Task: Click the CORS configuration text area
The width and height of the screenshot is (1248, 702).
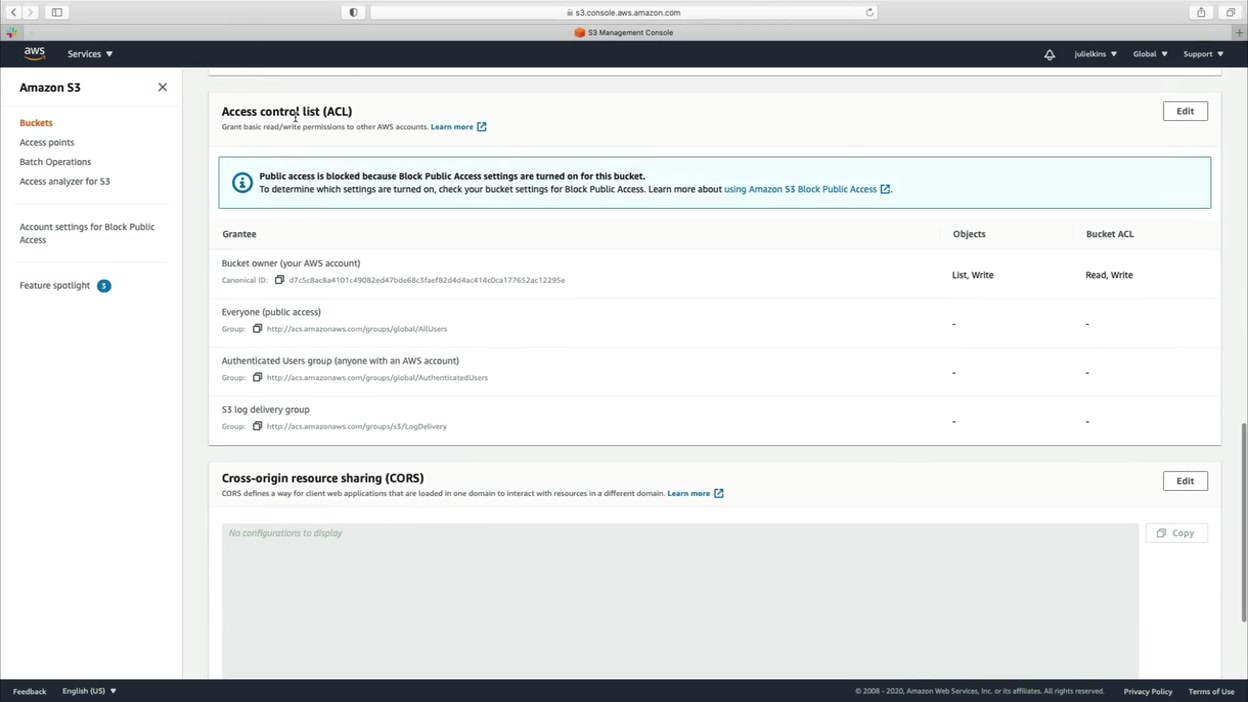Action: [x=680, y=601]
